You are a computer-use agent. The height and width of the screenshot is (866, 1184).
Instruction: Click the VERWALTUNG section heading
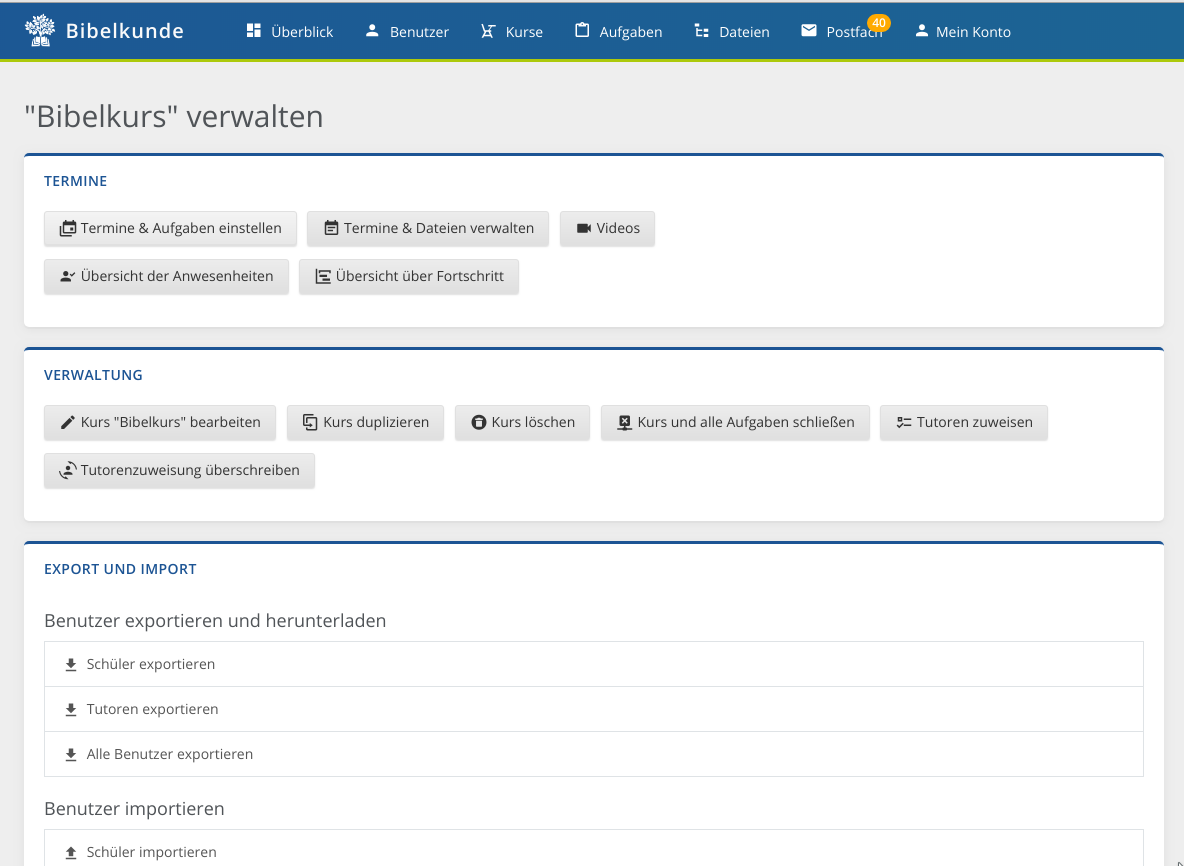[93, 375]
